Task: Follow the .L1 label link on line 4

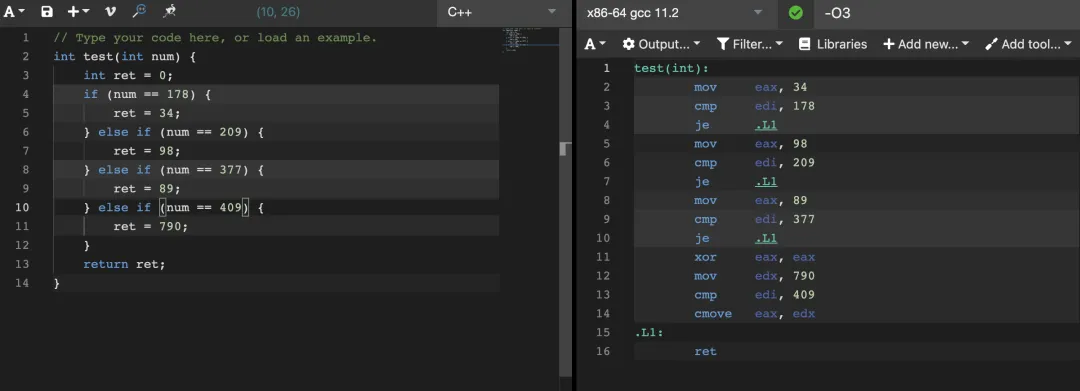Action: click(766, 125)
